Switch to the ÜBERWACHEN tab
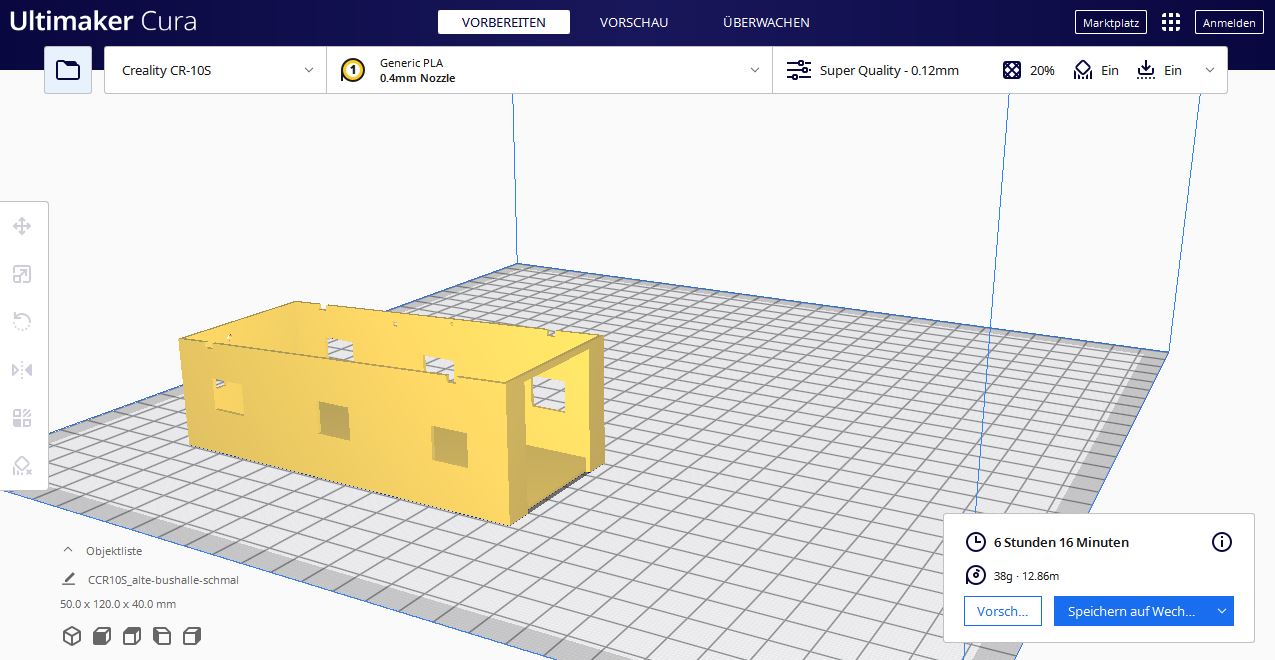1275x660 pixels. point(766,22)
